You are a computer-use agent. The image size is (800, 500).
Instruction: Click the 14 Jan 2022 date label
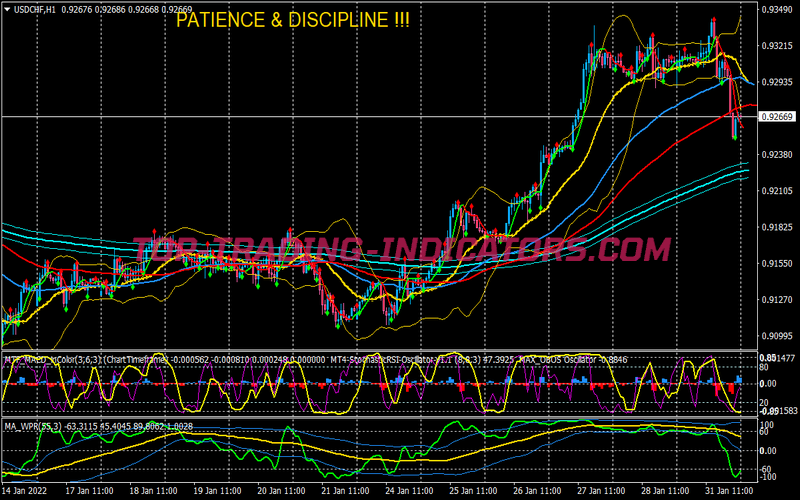(24, 491)
